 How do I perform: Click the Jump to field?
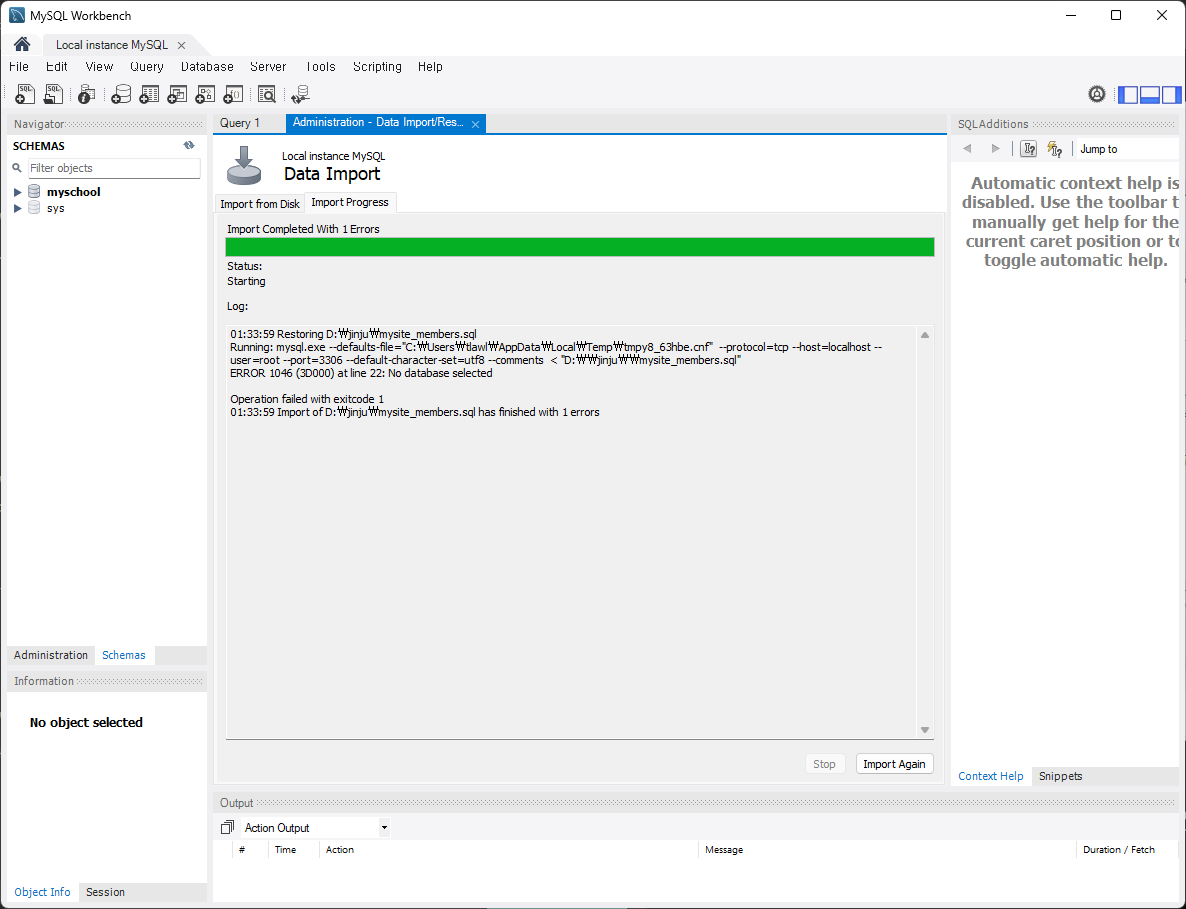(1127, 149)
